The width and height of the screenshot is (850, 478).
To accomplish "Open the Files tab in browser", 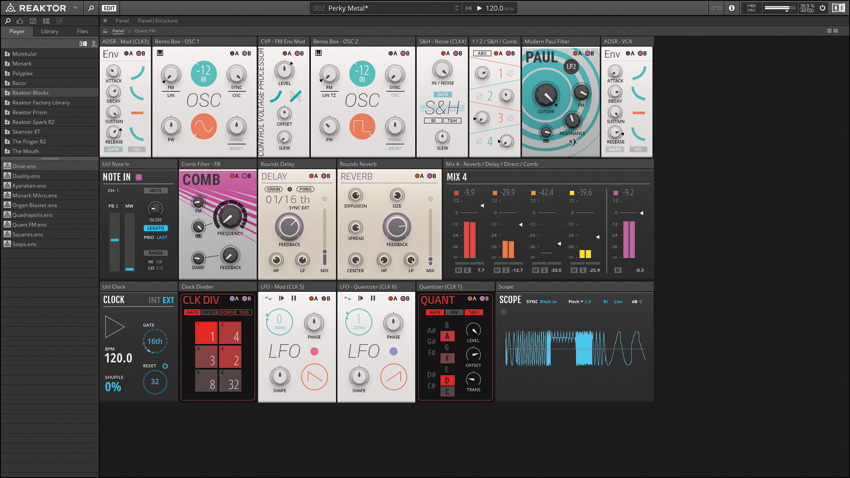I will point(82,31).
